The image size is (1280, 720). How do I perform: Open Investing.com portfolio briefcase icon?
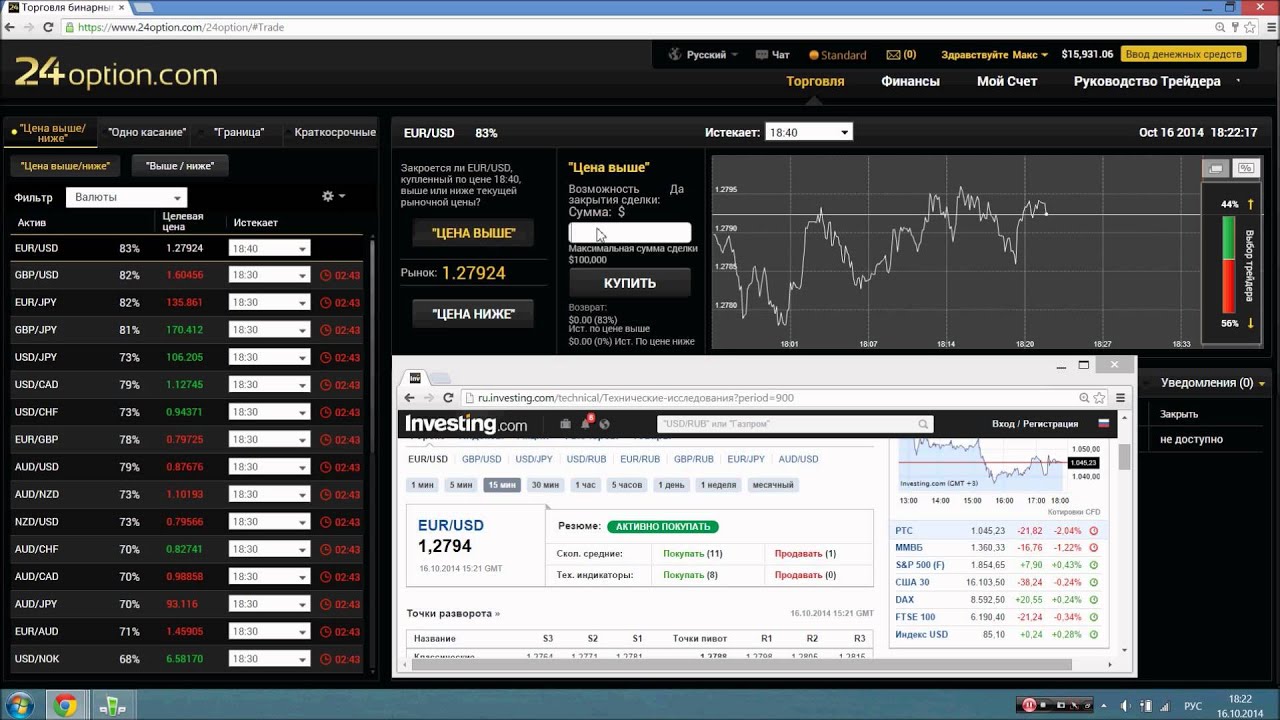566,424
